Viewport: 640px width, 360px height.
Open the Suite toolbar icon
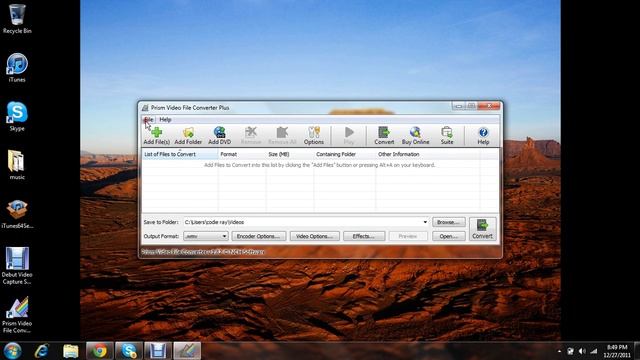tap(447, 136)
